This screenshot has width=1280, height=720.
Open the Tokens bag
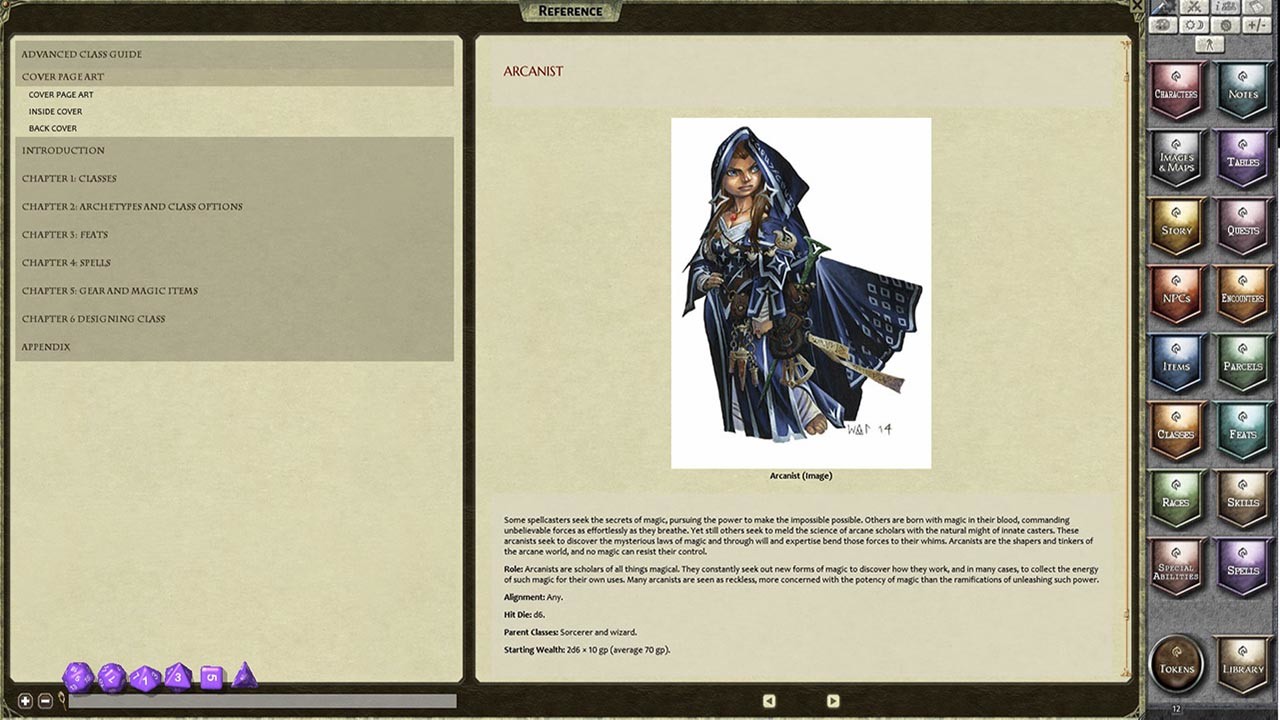[x=1176, y=664]
